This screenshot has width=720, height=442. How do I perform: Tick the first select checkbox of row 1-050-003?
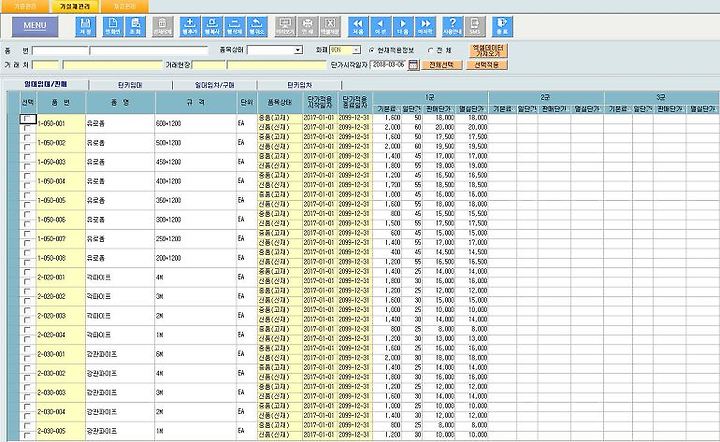pyautogui.click(x=27, y=157)
